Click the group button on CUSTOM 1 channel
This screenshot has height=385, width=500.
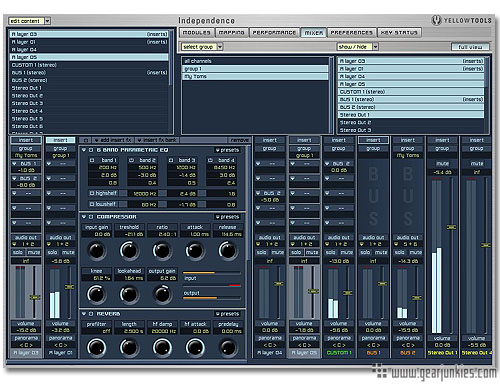pyautogui.click(x=339, y=148)
